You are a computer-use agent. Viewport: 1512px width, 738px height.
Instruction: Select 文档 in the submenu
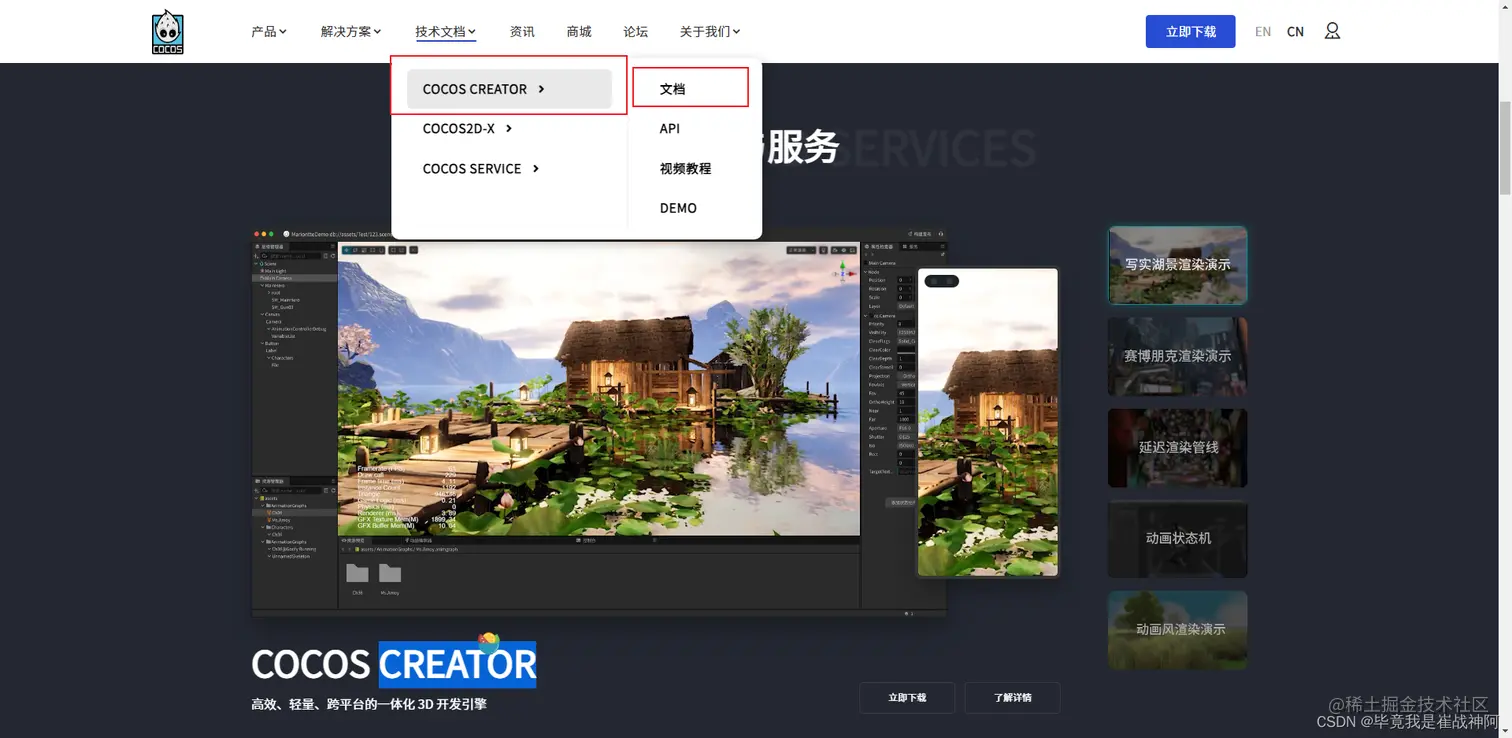click(672, 88)
